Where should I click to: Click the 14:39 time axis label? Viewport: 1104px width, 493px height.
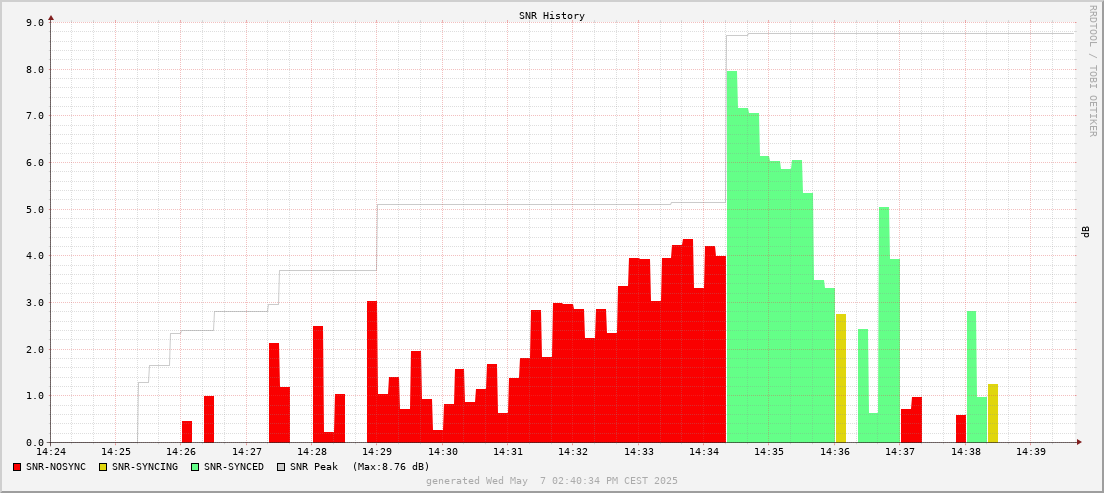click(1030, 451)
